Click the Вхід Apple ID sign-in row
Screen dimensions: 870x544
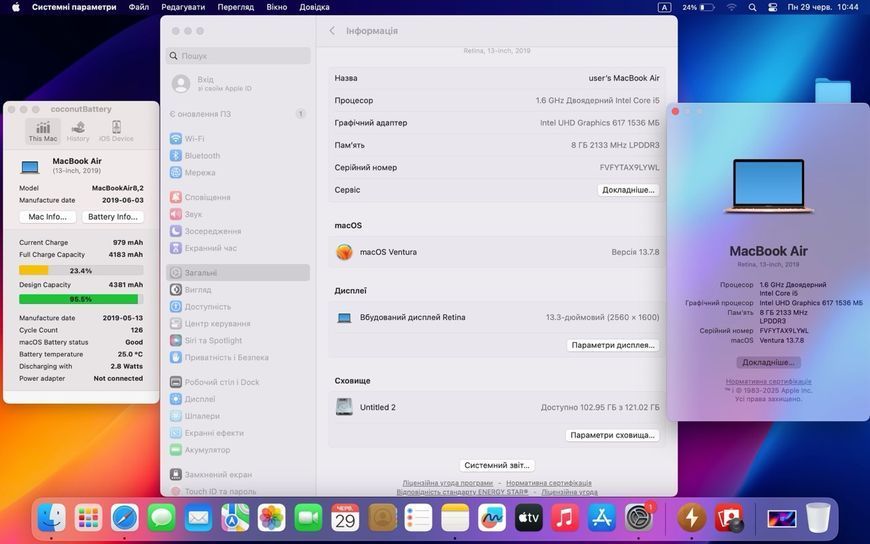pos(238,84)
